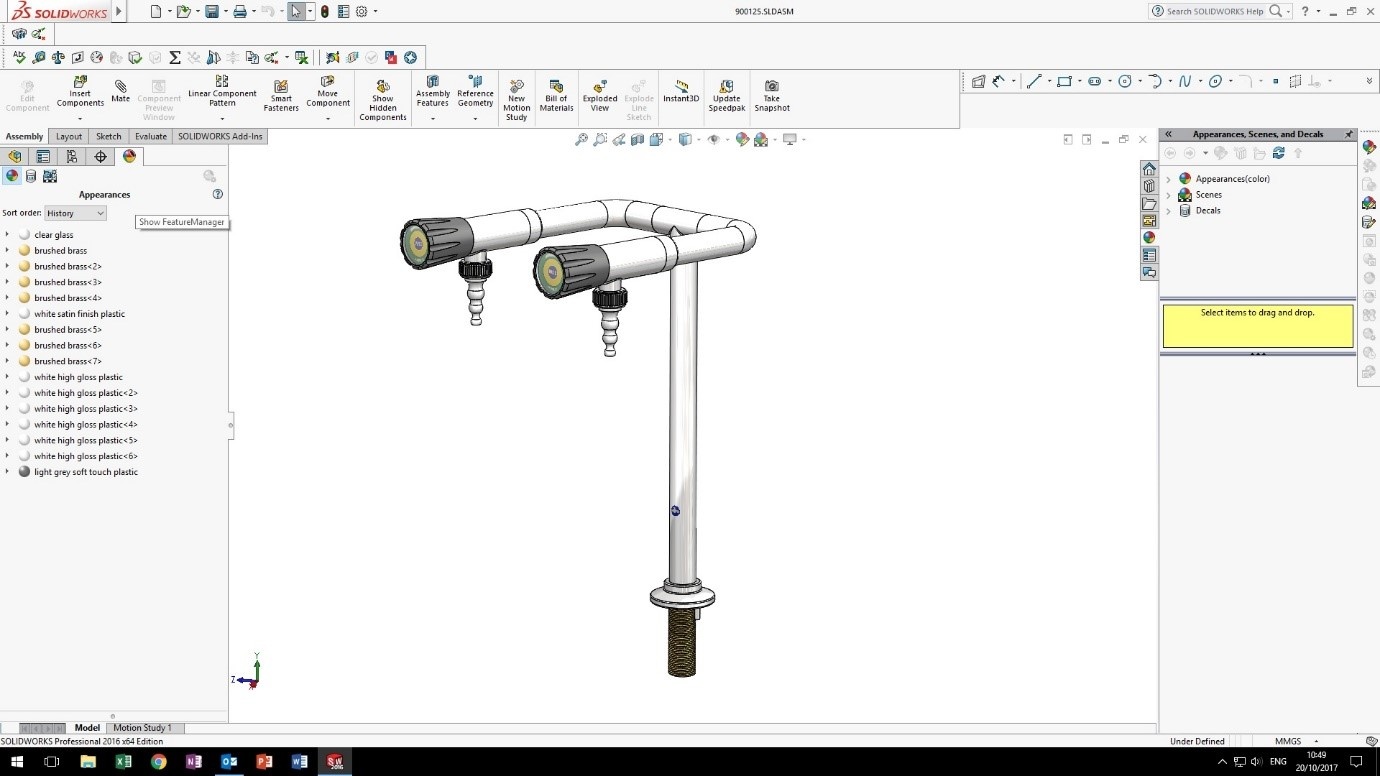Open SOLIDWORKS Resources home tab

pos(1149,168)
